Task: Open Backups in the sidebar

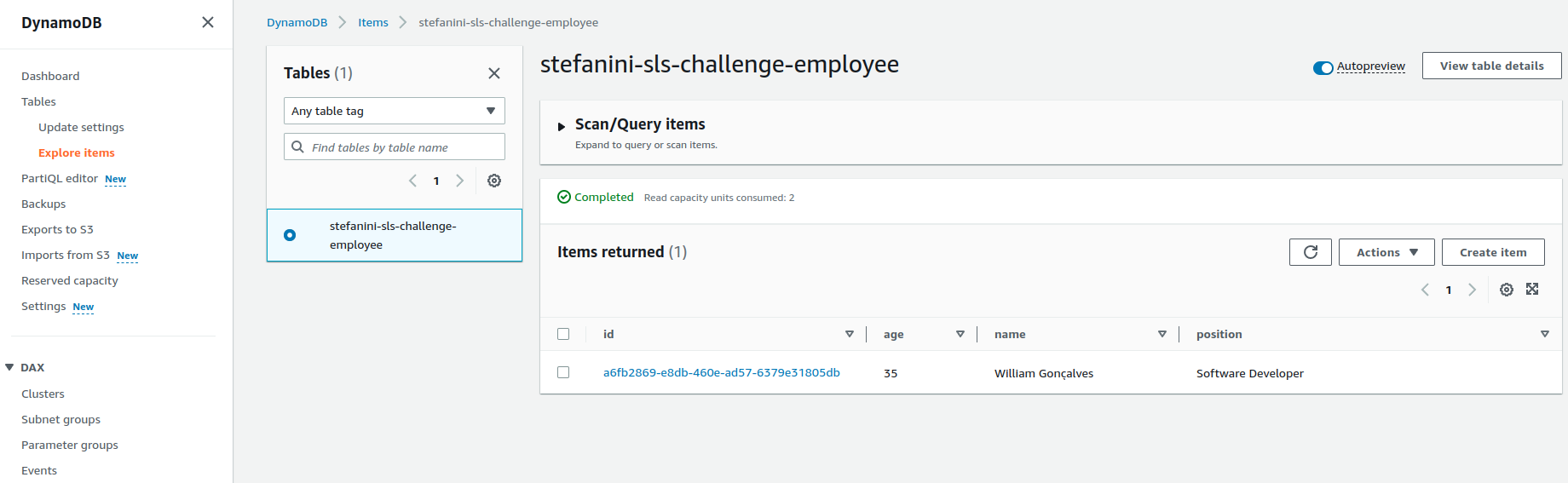Action: pyautogui.click(x=43, y=204)
